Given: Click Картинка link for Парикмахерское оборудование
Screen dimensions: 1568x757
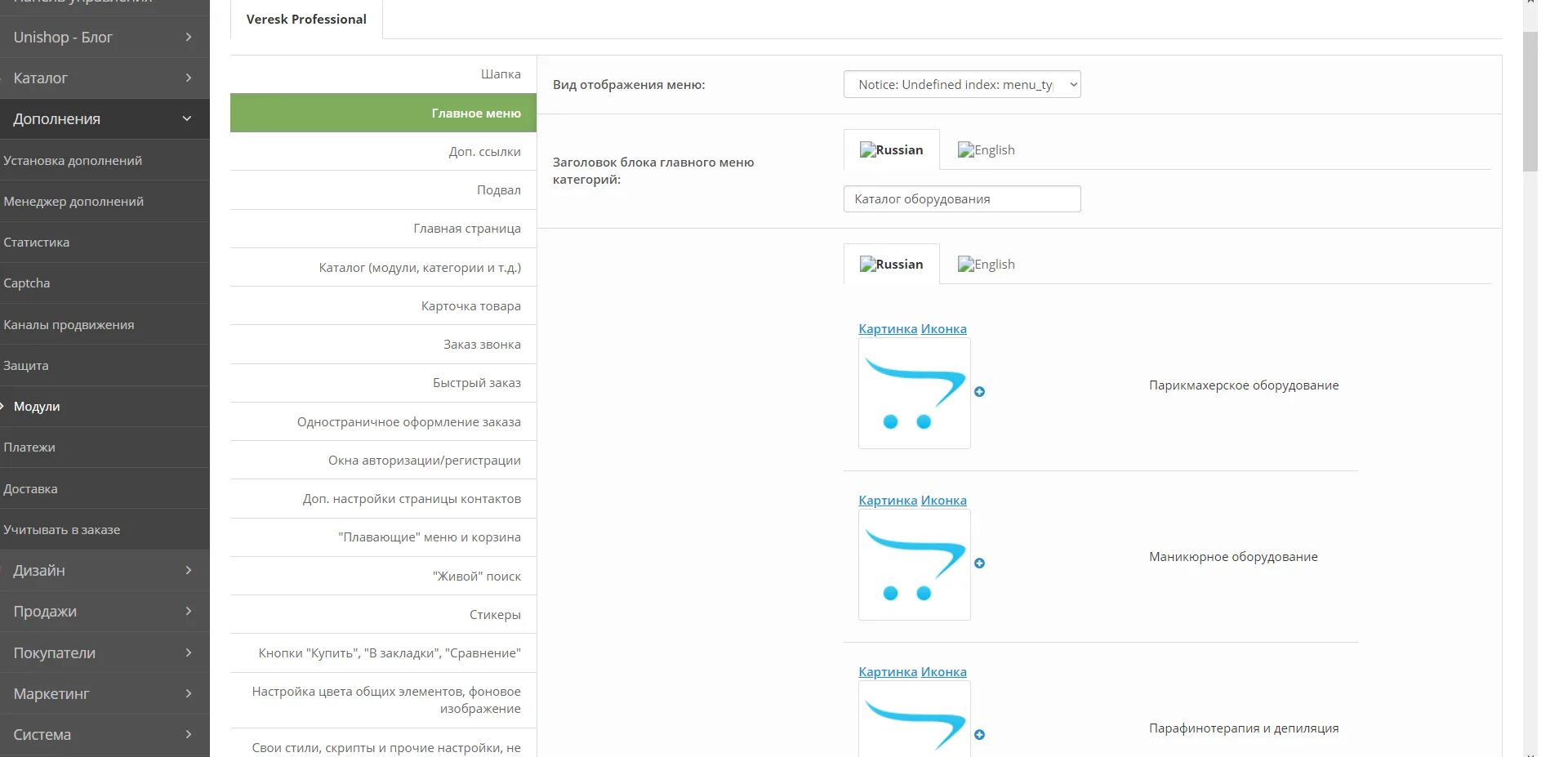Looking at the screenshot, I should [888, 328].
